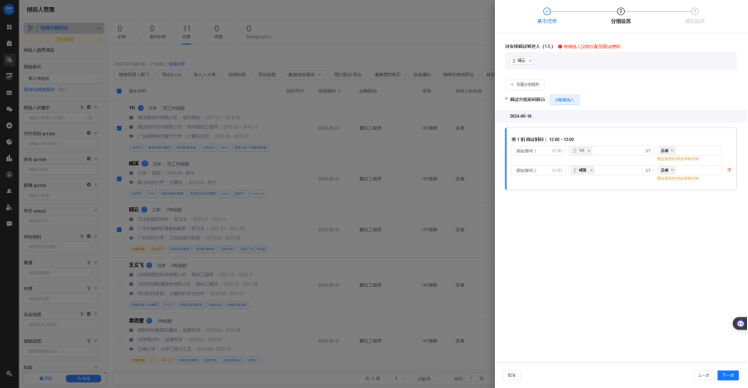Open the floating chatbot assistant icon
The image size is (748, 388).
tap(740, 324)
